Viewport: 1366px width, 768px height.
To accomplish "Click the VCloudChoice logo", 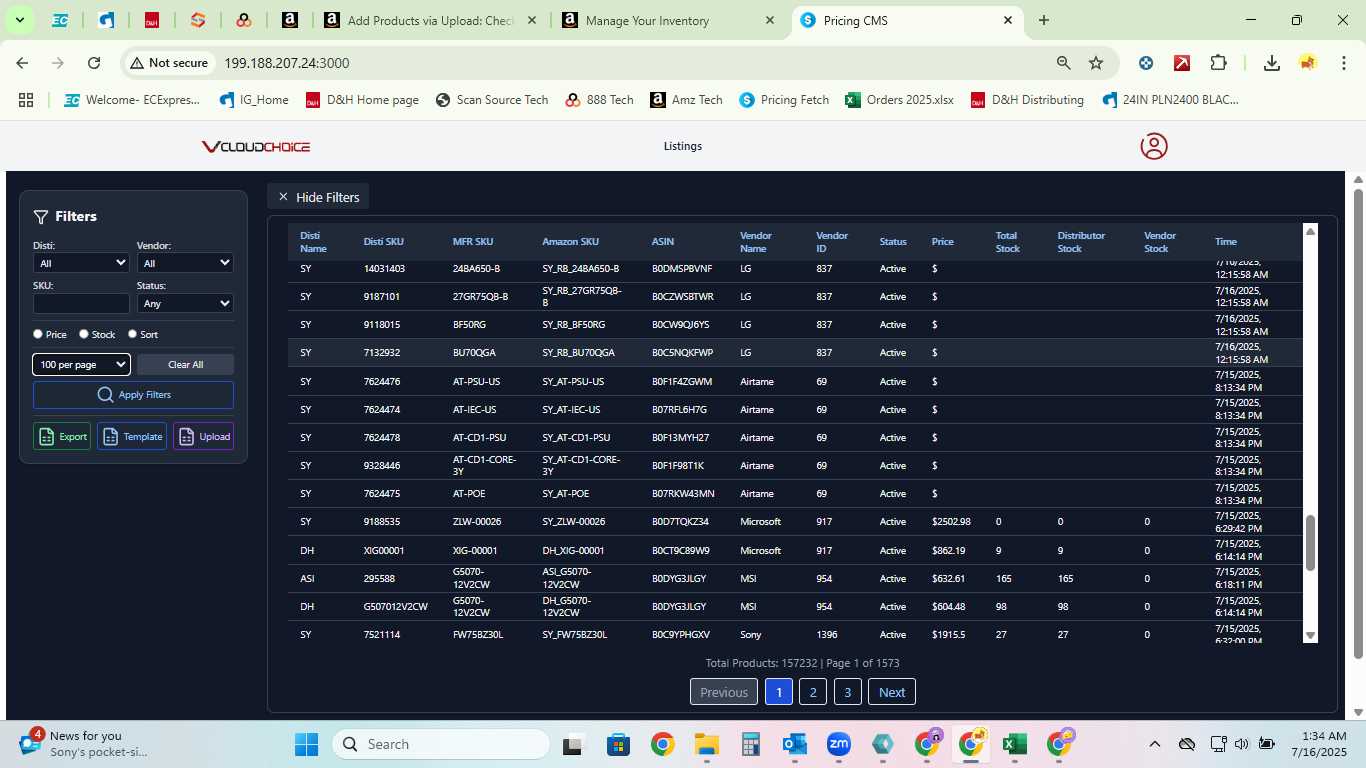I will click(256, 147).
